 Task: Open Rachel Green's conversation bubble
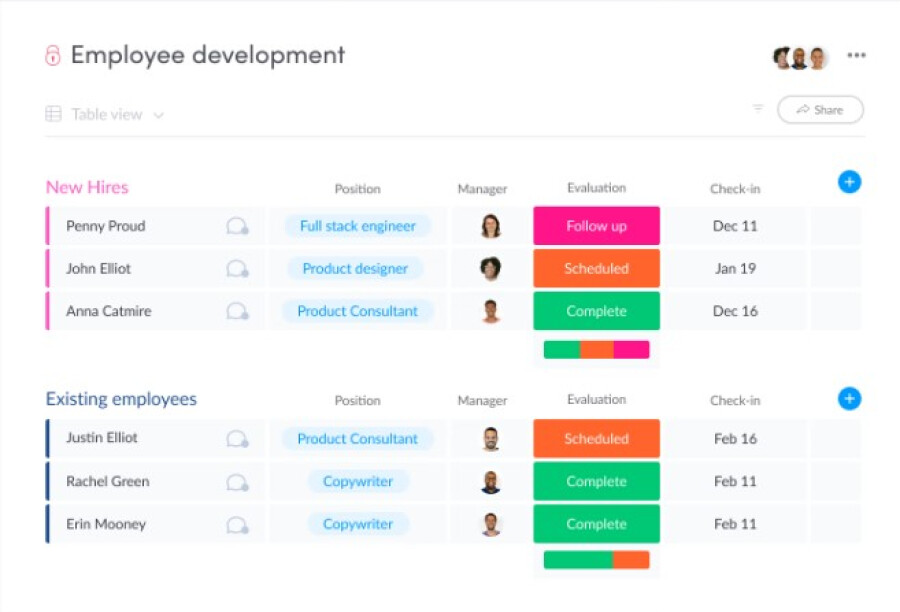coord(237,482)
